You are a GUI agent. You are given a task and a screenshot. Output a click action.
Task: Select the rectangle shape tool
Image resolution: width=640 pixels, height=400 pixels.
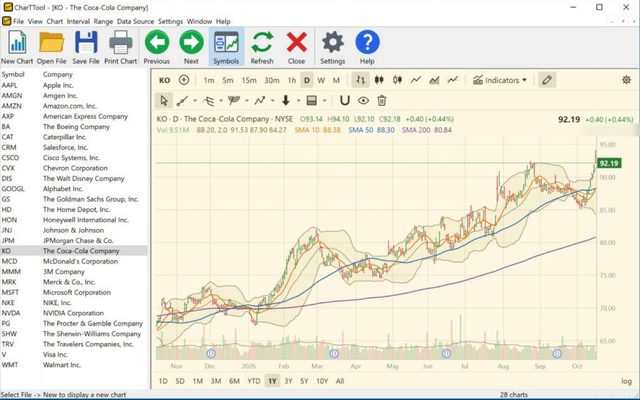[311, 100]
